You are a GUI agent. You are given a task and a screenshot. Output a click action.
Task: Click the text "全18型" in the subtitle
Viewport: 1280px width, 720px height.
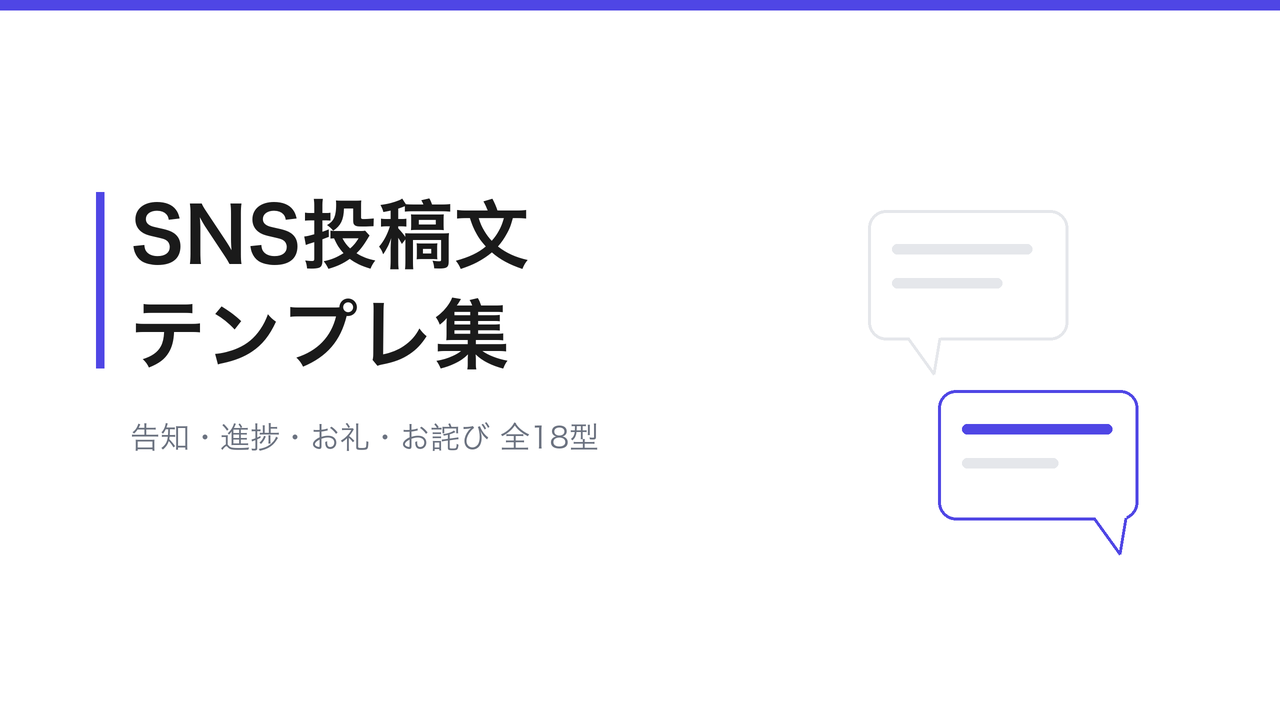click(549, 438)
